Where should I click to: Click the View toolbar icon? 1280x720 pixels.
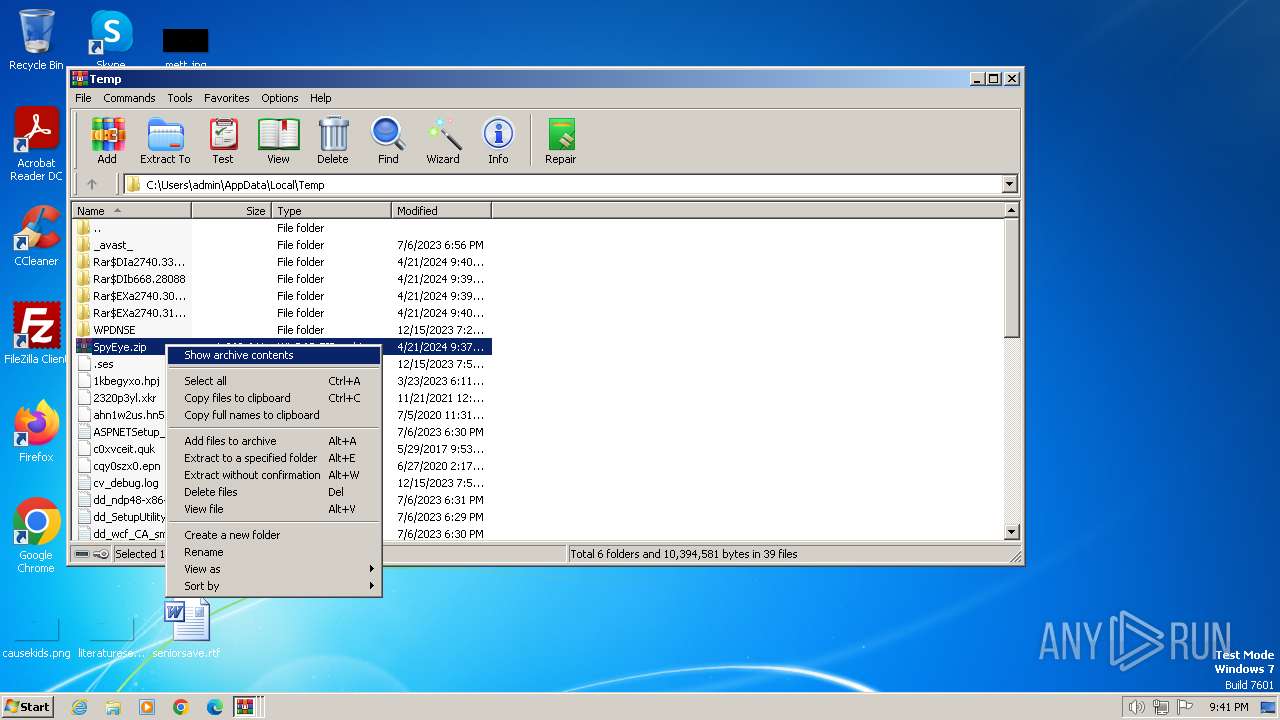278,141
